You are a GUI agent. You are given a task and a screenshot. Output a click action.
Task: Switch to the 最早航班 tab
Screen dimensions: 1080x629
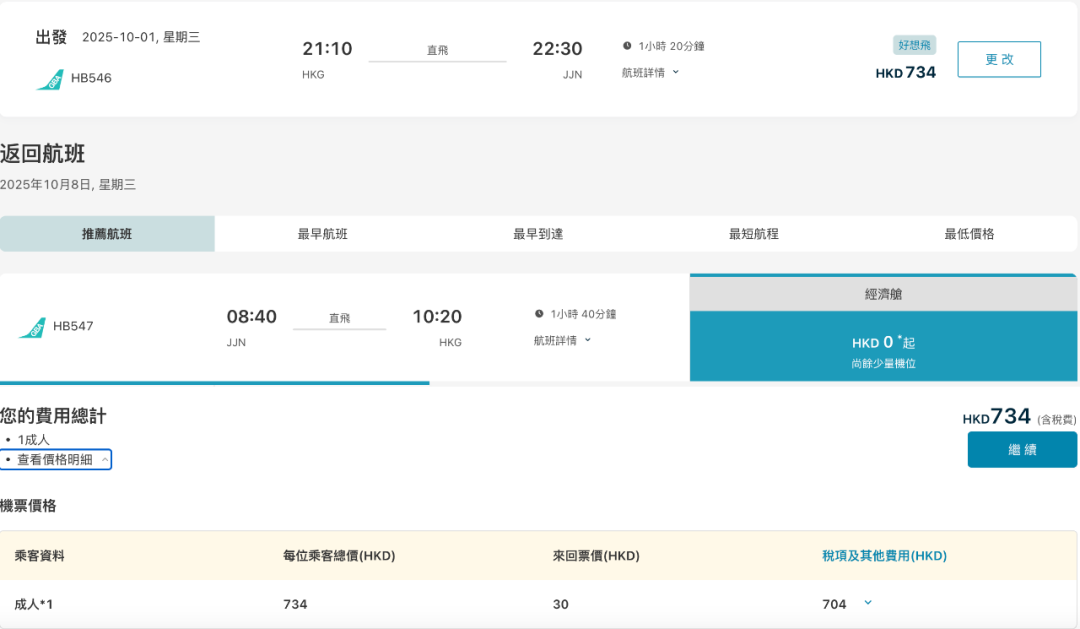[x=324, y=233]
